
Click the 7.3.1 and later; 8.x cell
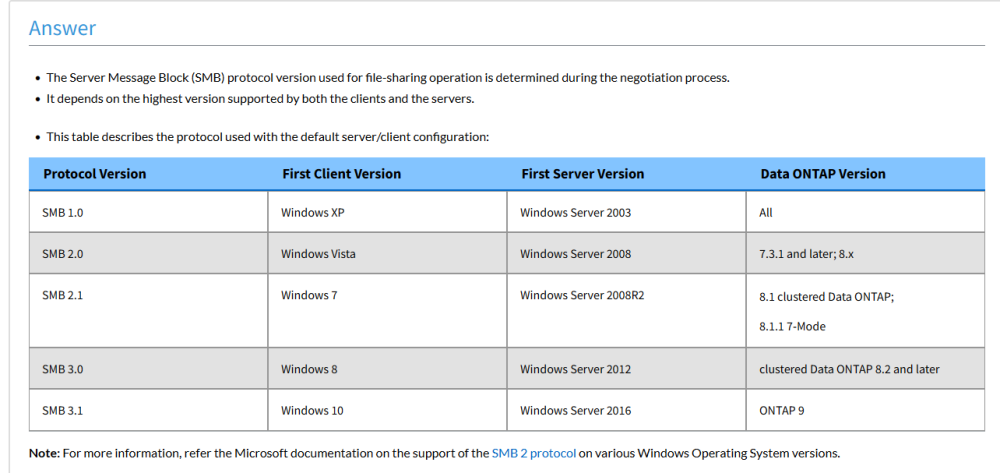coord(865,254)
